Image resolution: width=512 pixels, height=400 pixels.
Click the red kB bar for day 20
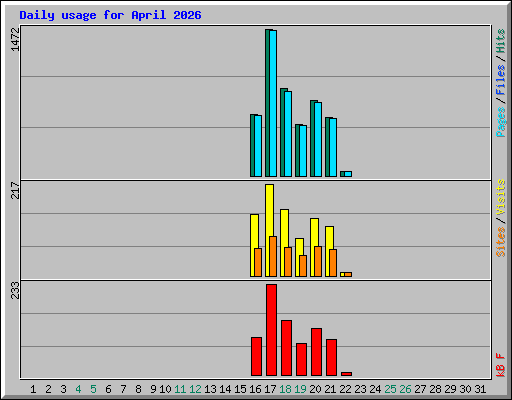[316, 352]
